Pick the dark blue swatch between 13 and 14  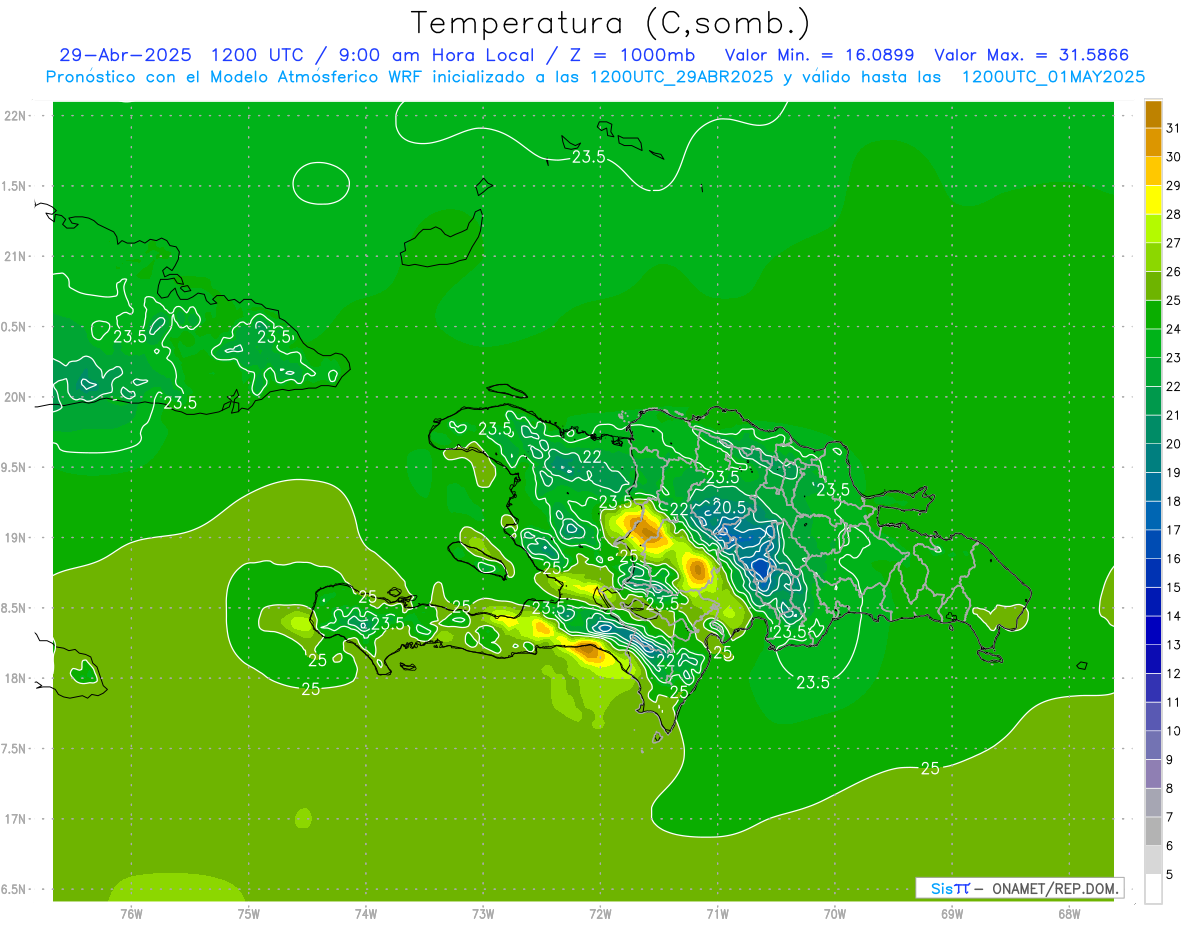(x=1153, y=631)
